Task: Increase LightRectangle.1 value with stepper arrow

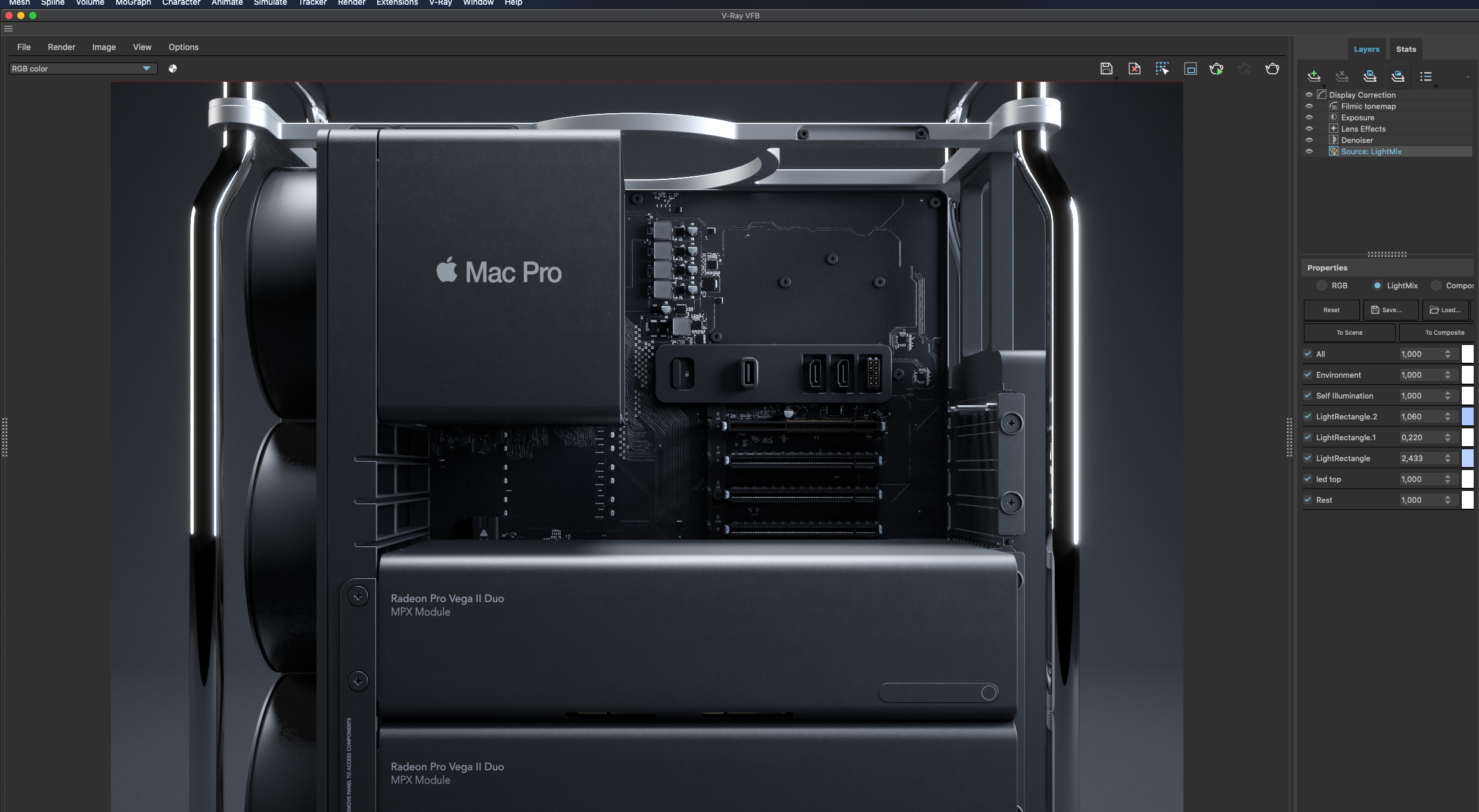Action: tap(1447, 435)
